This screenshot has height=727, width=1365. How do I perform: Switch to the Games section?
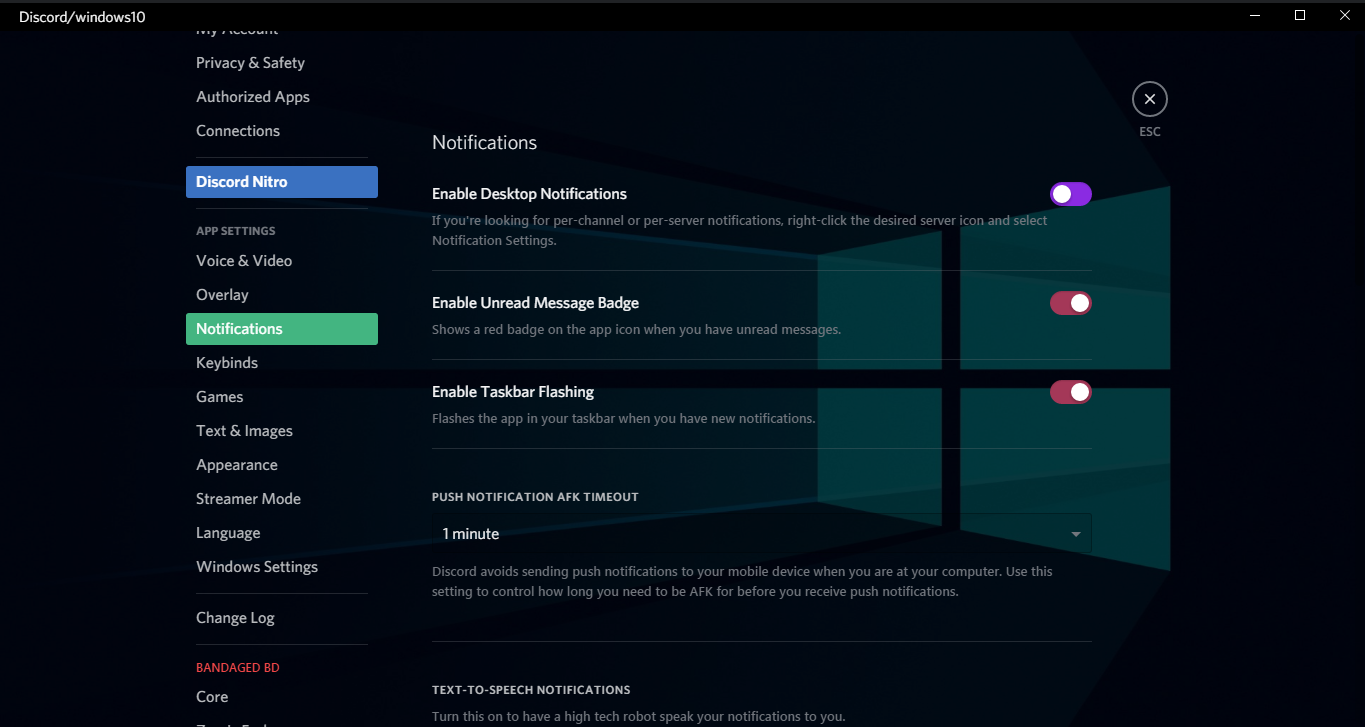219,396
